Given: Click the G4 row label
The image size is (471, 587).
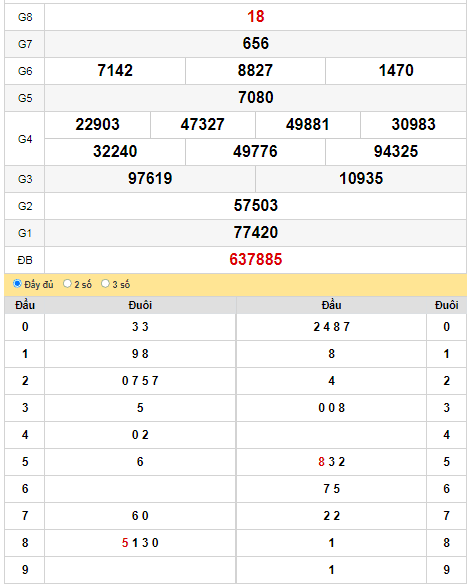Looking at the screenshot, I should point(25,139).
